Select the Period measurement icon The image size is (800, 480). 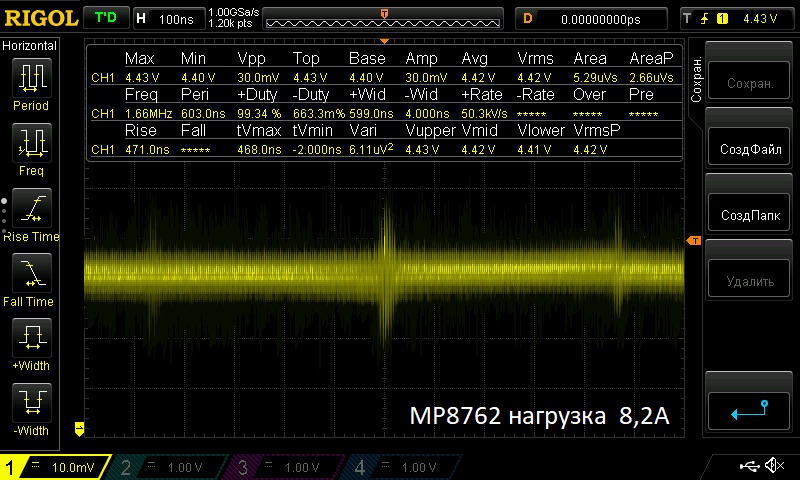tap(30, 82)
